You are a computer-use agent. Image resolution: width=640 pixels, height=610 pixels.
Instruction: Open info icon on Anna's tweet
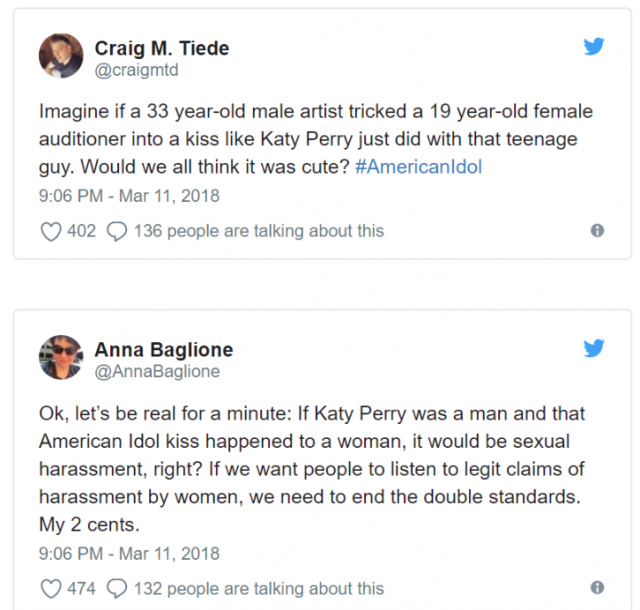pos(597,587)
